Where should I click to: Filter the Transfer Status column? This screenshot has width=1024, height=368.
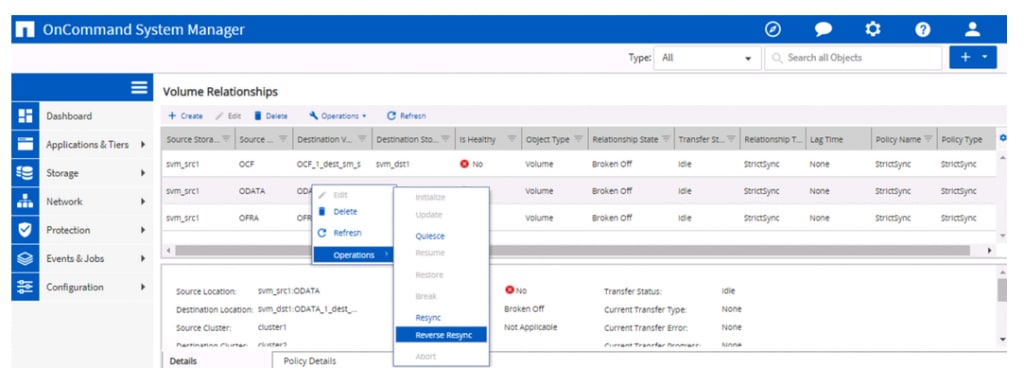[731, 139]
